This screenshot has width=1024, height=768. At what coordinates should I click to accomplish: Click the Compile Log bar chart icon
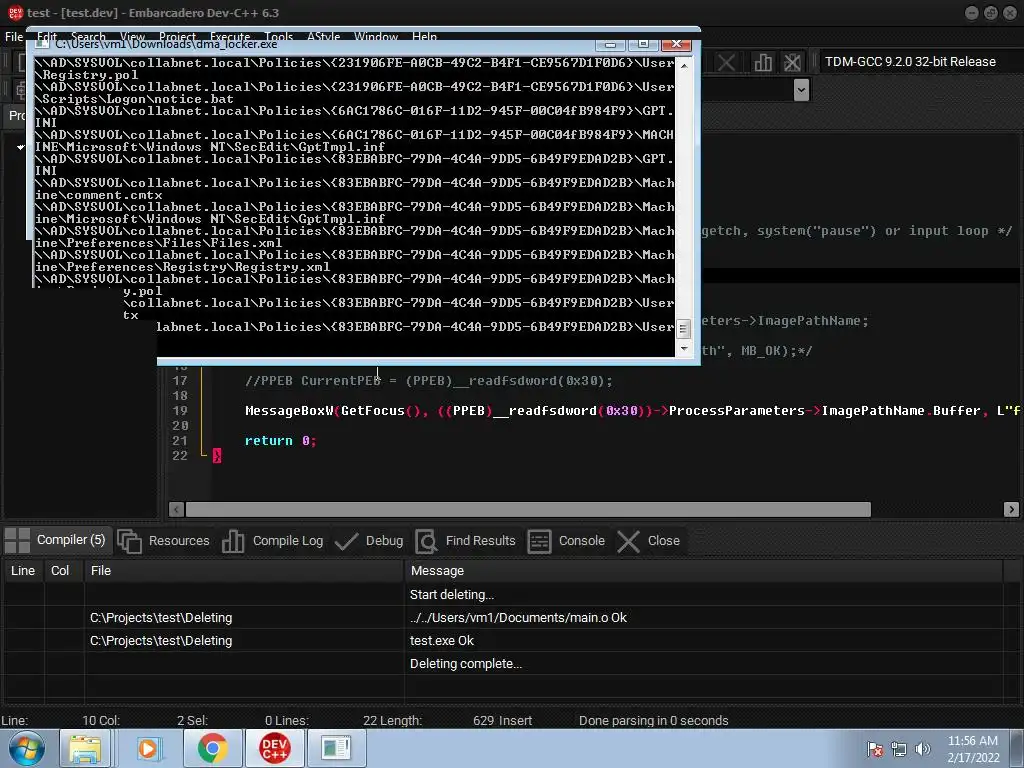[233, 541]
